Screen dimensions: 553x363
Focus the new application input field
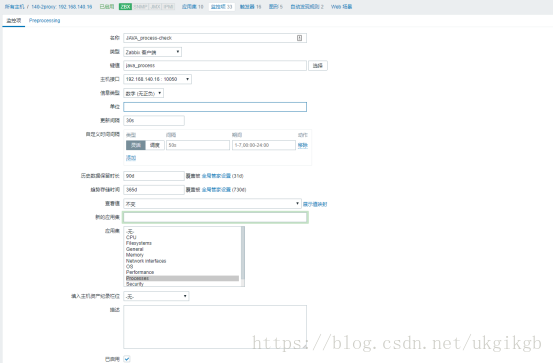click(x=215, y=218)
